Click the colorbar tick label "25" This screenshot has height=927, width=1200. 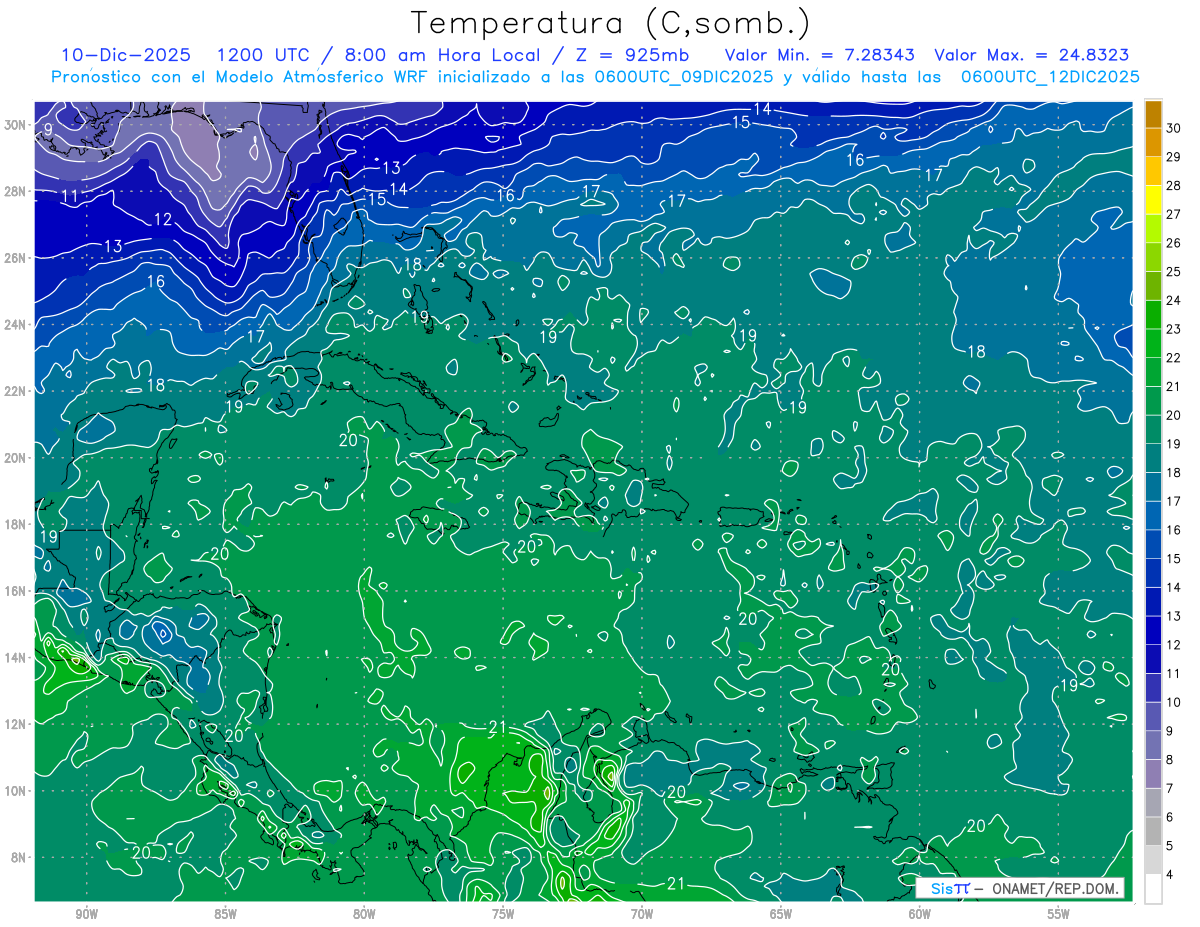pyautogui.click(x=1174, y=272)
